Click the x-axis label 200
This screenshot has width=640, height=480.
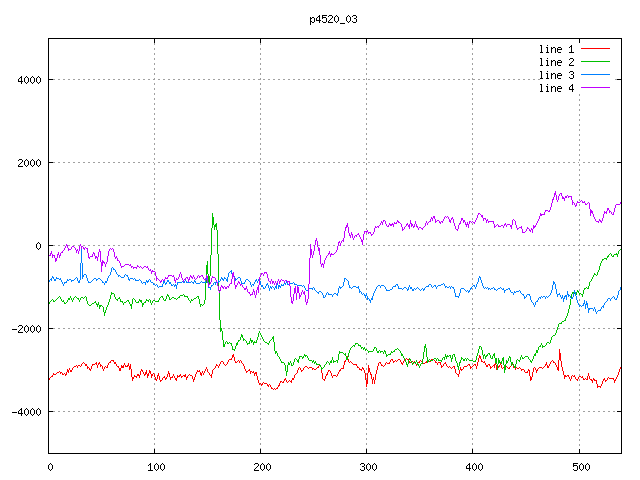(262, 467)
